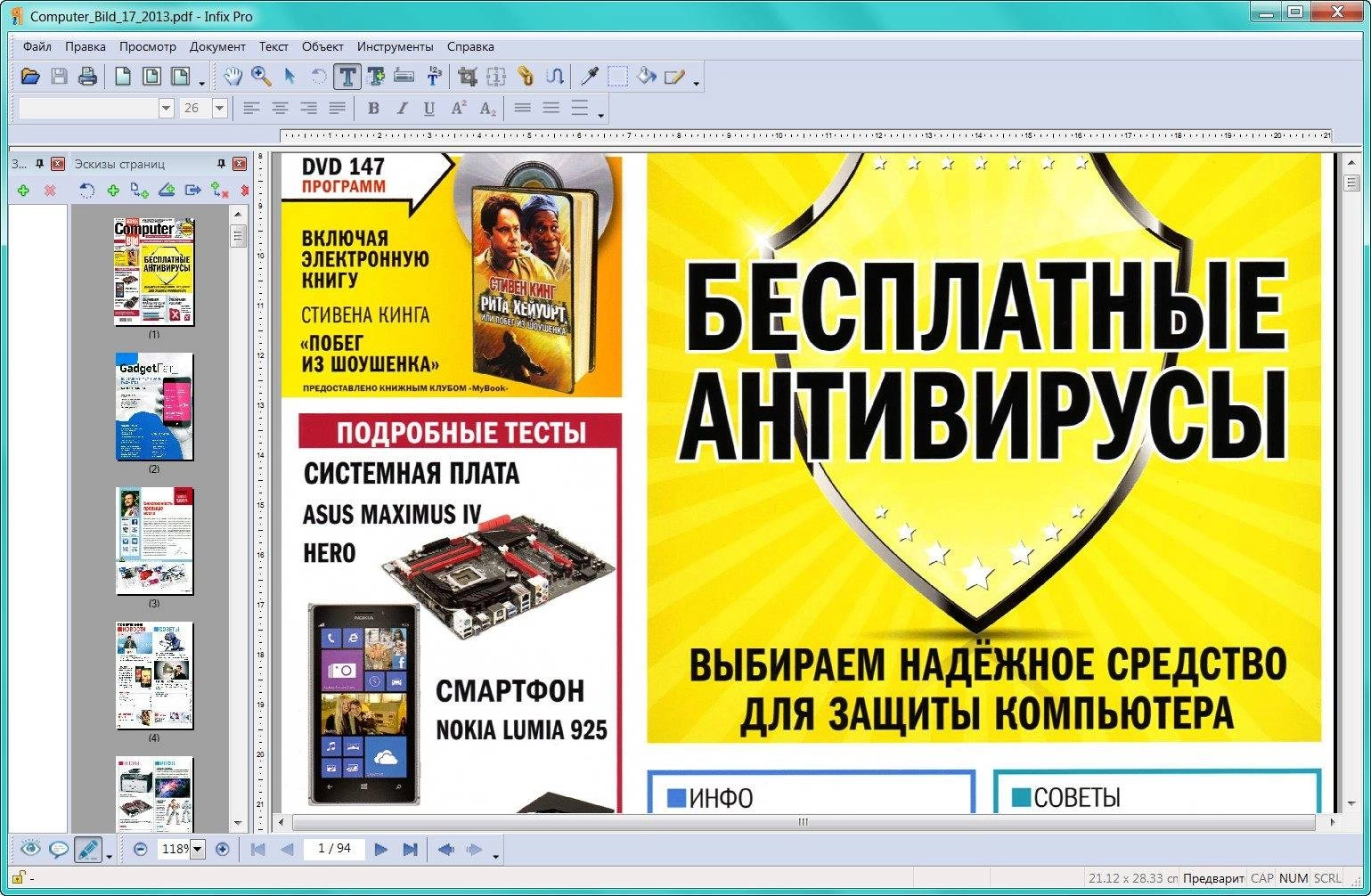Screen dimensions: 1371x896
Task: Go back to the previous view arrow
Action: point(445,850)
